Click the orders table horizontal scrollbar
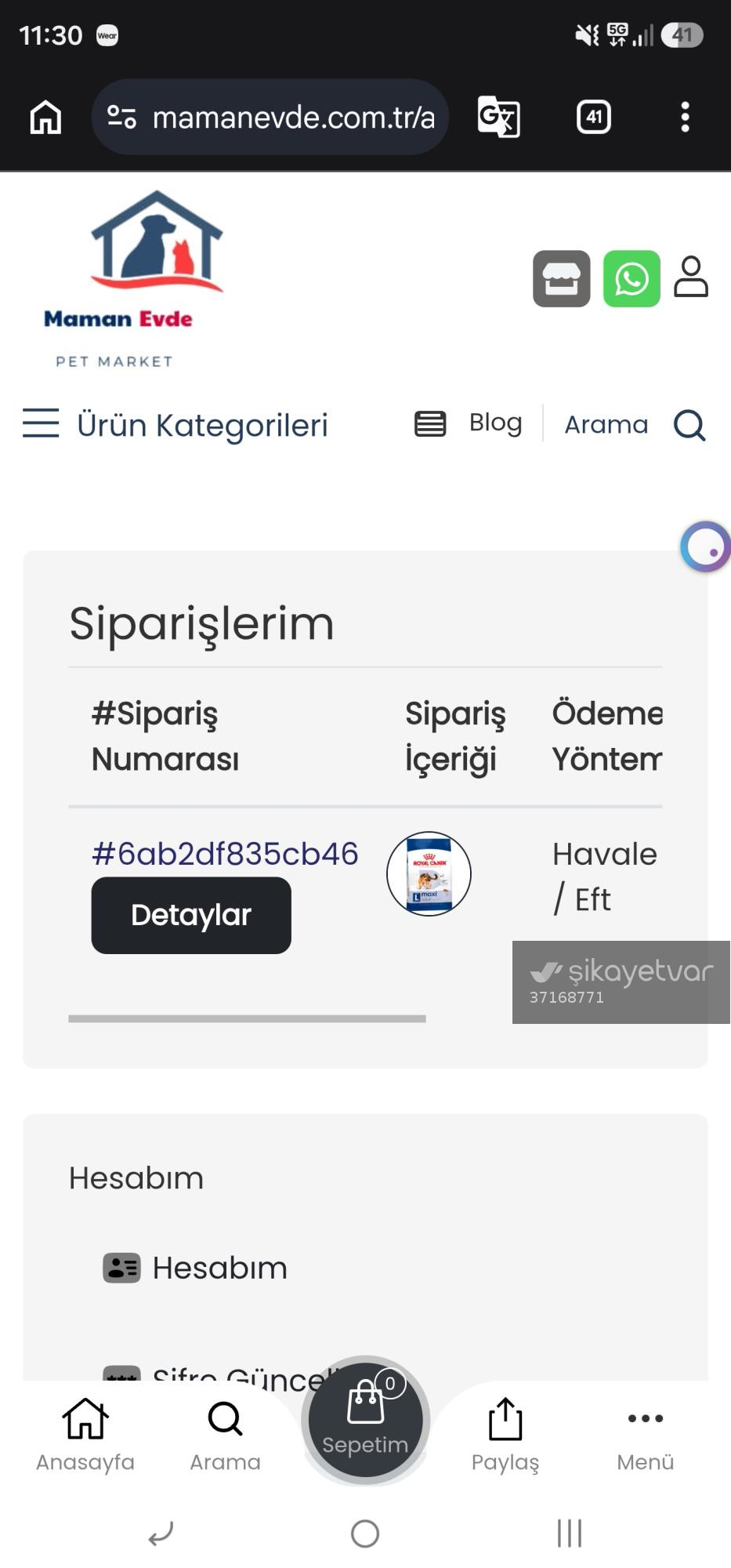The width and height of the screenshot is (731, 1568). click(247, 1018)
